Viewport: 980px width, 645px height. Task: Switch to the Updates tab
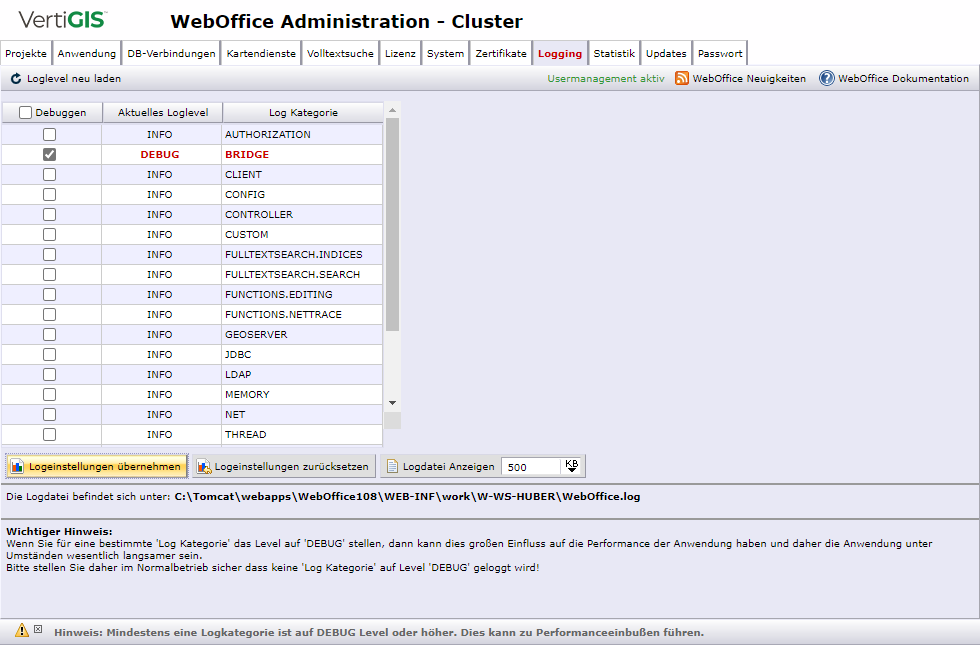click(666, 53)
